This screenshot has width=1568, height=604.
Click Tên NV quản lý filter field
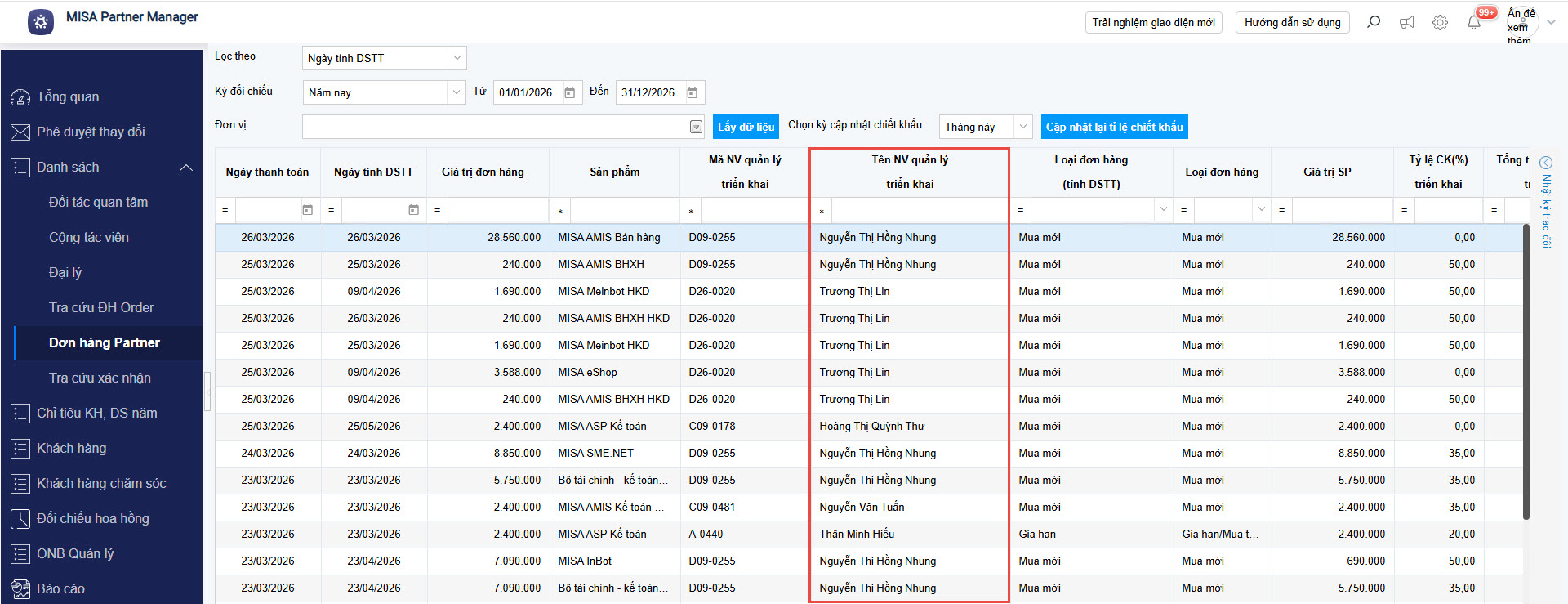point(918,211)
